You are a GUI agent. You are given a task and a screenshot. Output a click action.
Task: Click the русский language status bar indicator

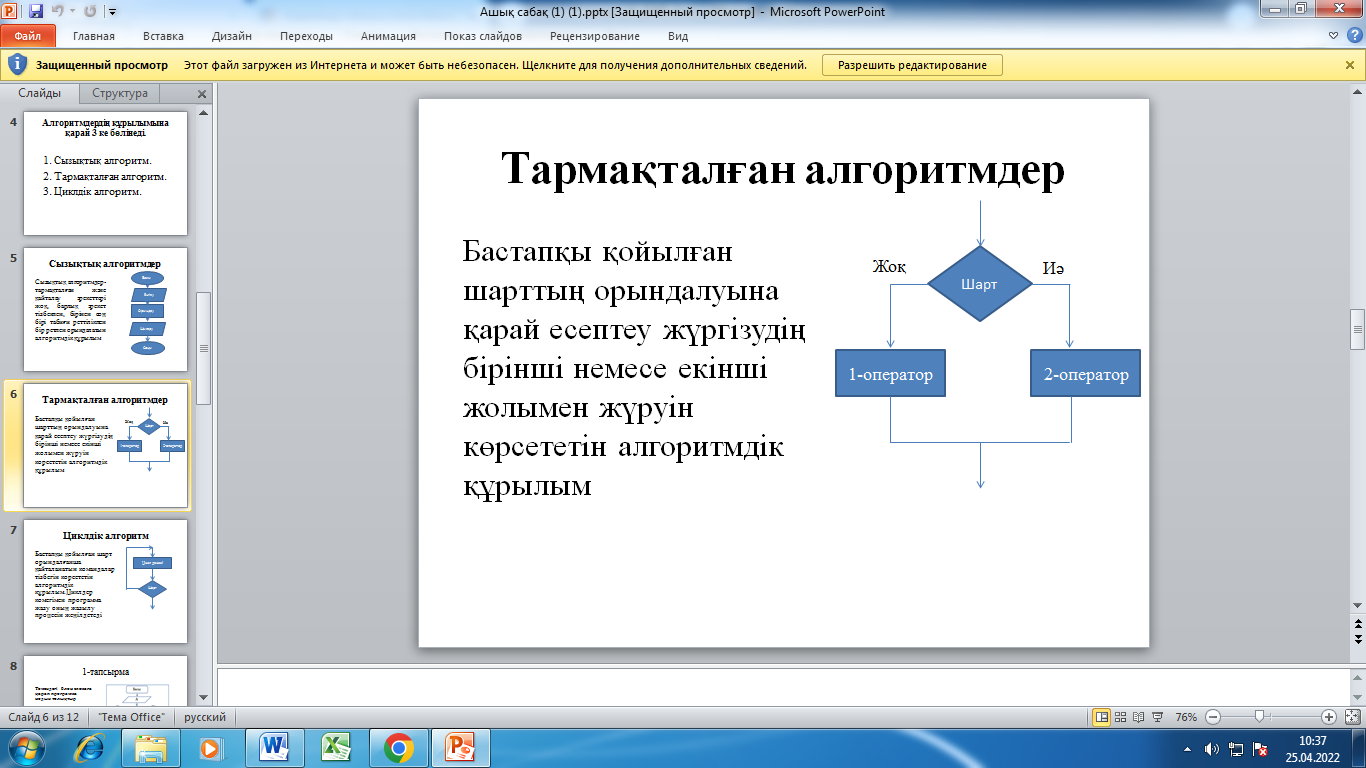pyautogui.click(x=204, y=717)
